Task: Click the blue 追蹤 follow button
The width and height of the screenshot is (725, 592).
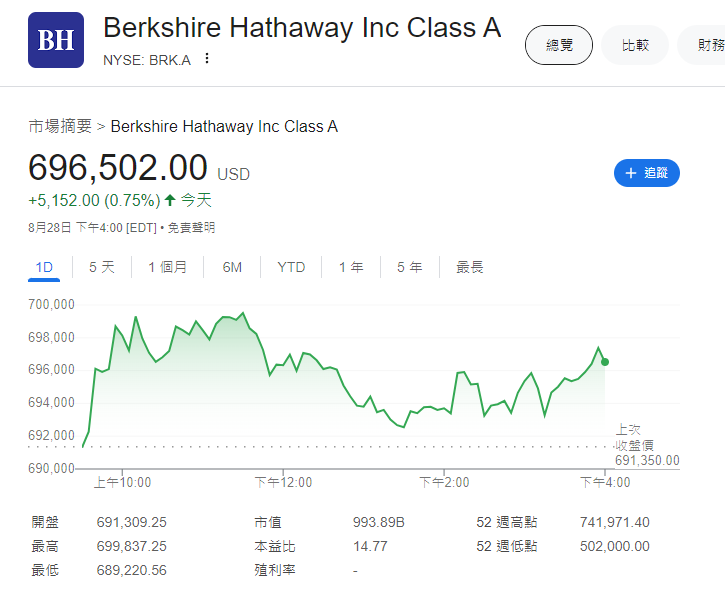Action: pos(646,173)
